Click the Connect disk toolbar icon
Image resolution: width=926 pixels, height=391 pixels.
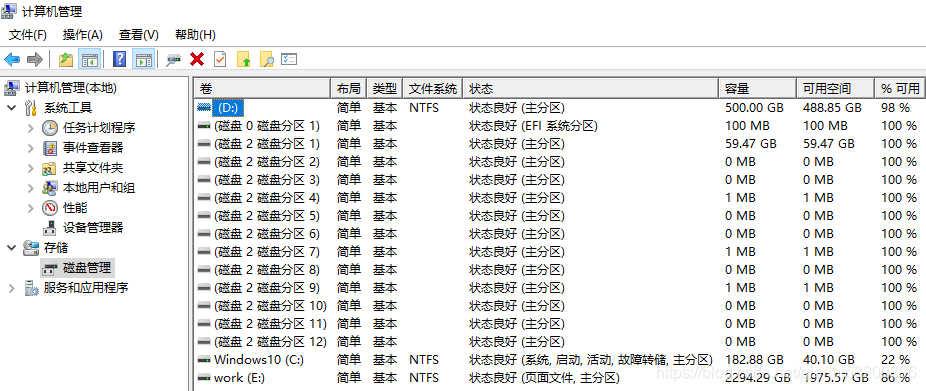click(x=174, y=60)
